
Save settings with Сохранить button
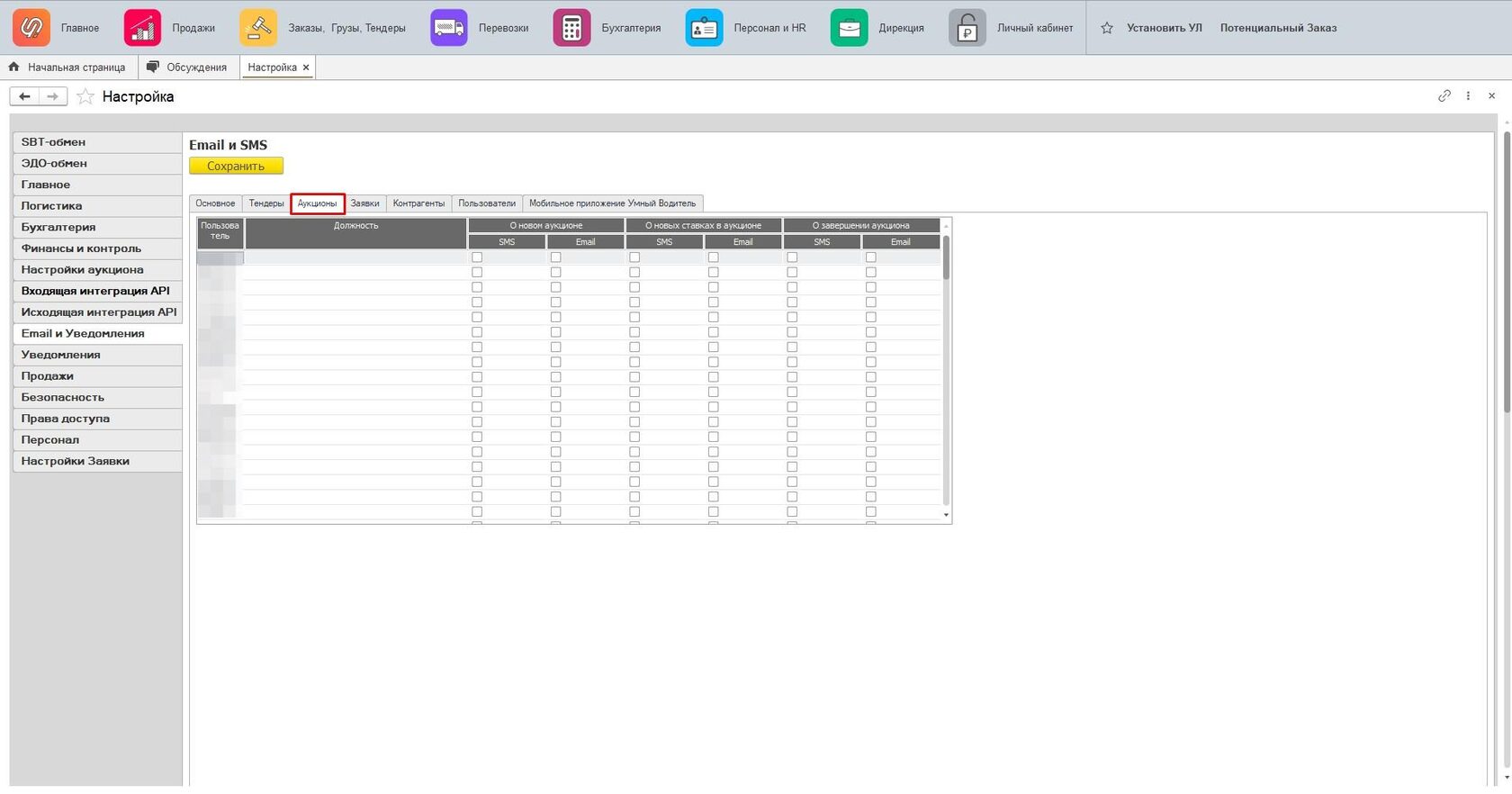coord(236,166)
